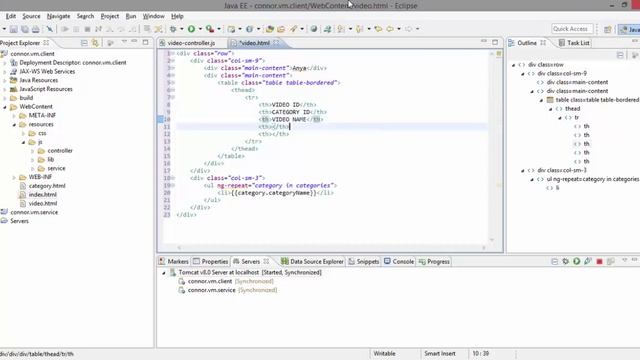
Task: Expand the META-INF folder
Action: tap(14, 116)
